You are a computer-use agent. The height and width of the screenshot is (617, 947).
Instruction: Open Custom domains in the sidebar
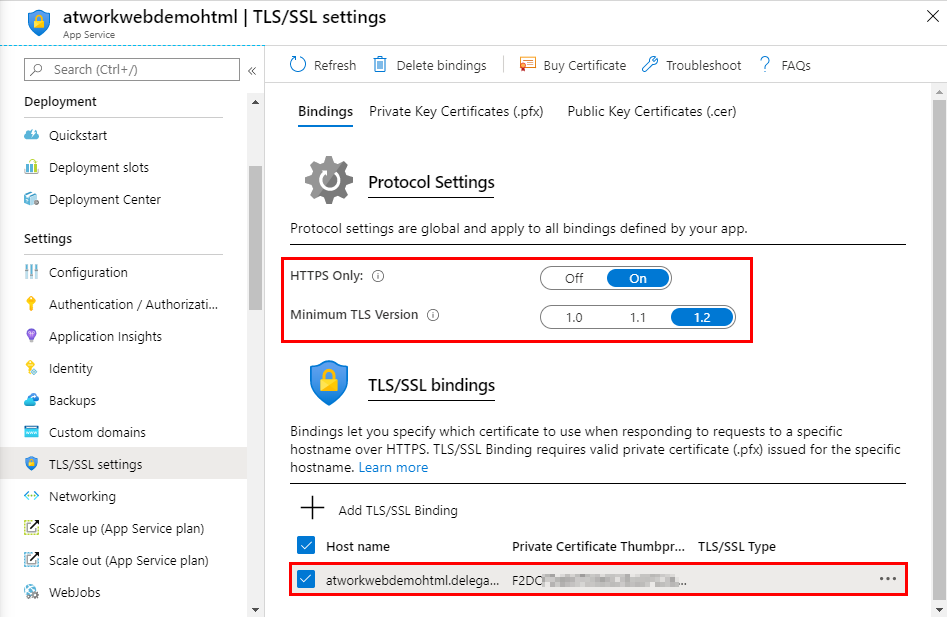[97, 432]
